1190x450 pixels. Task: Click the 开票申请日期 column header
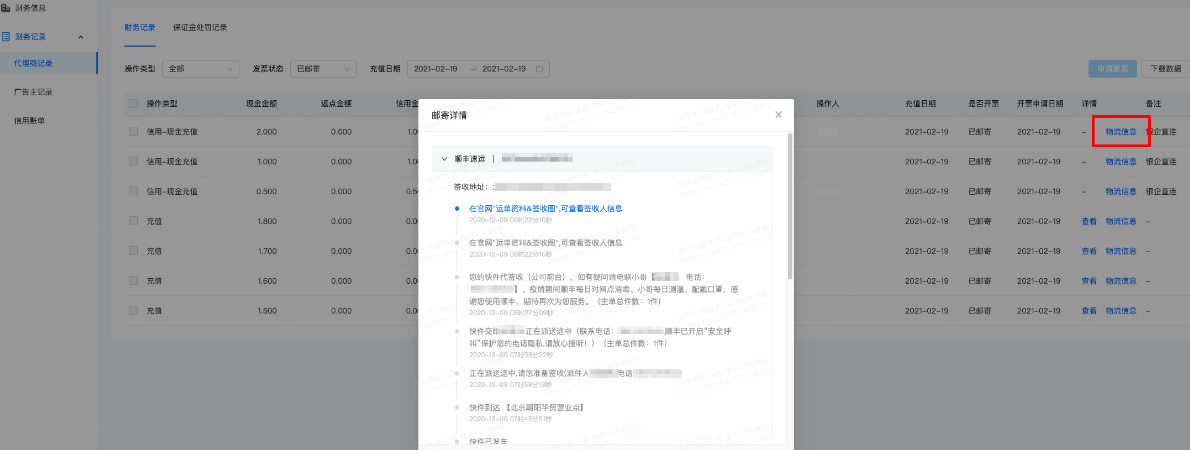(x=1040, y=103)
